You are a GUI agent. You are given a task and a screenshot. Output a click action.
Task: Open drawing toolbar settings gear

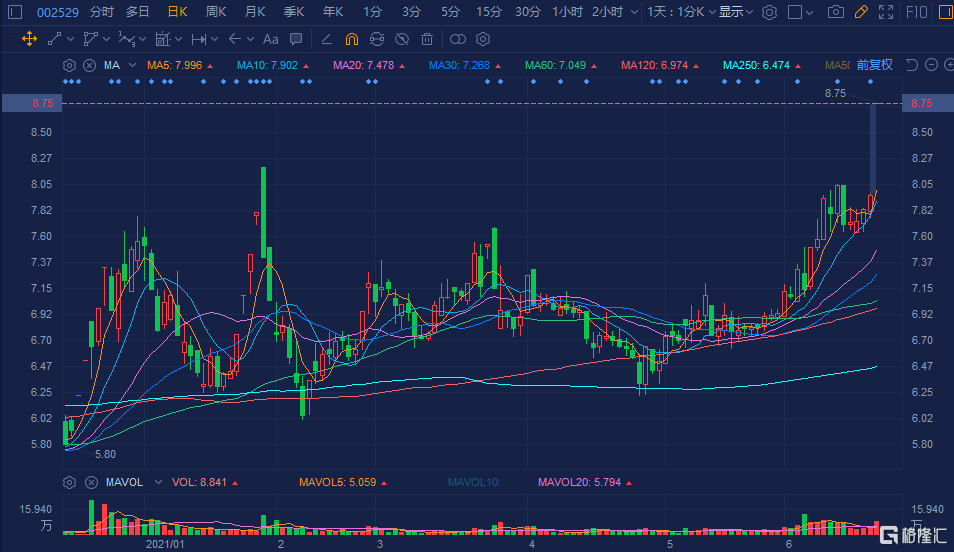[483, 40]
